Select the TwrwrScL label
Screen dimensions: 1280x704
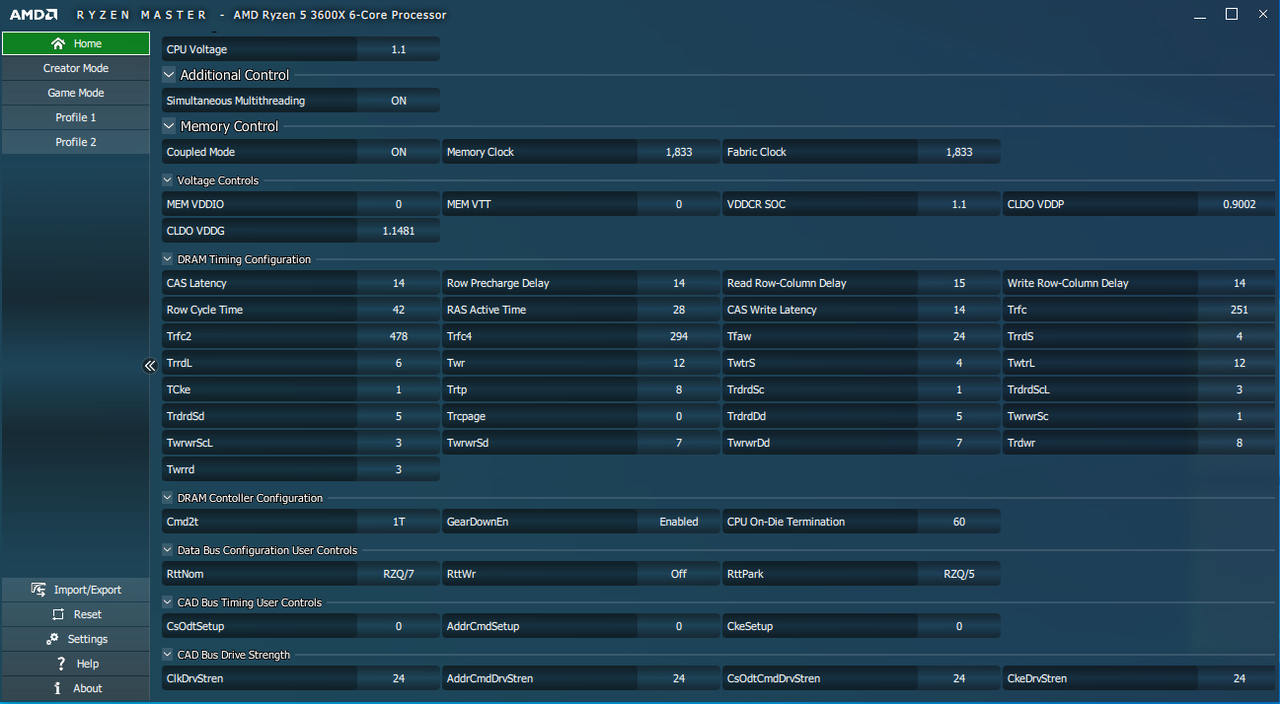click(189, 442)
